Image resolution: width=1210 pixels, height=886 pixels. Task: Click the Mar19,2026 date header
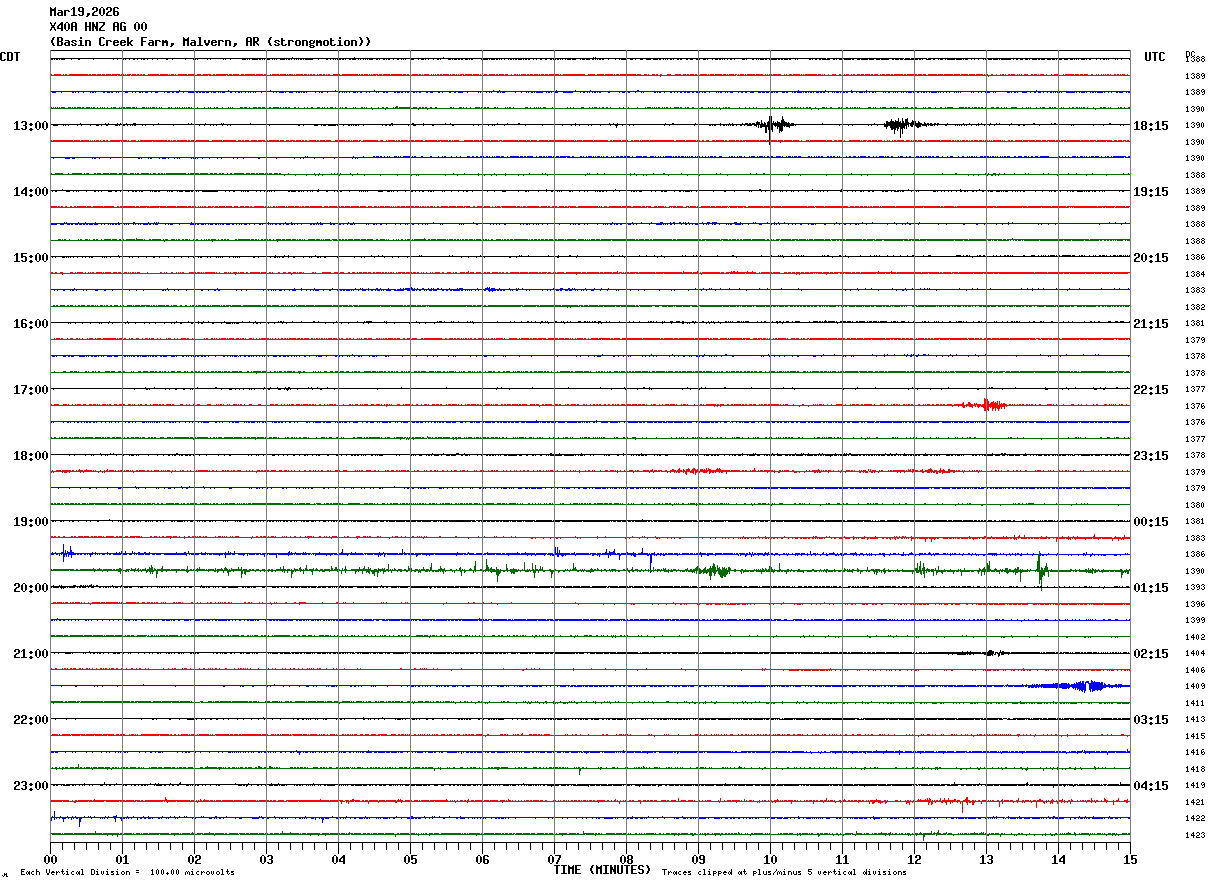pos(84,12)
